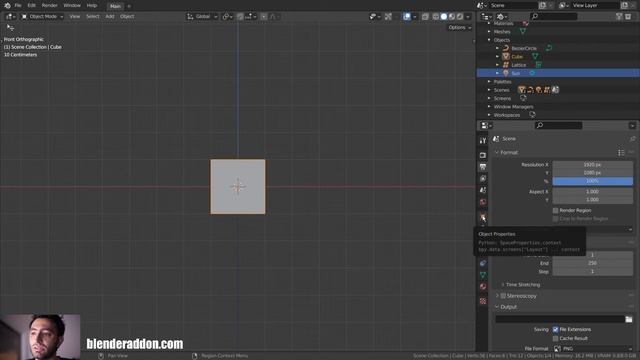Viewport: 640px width, 360px height.
Task: Open the viewport View menu
Action: pos(75,16)
